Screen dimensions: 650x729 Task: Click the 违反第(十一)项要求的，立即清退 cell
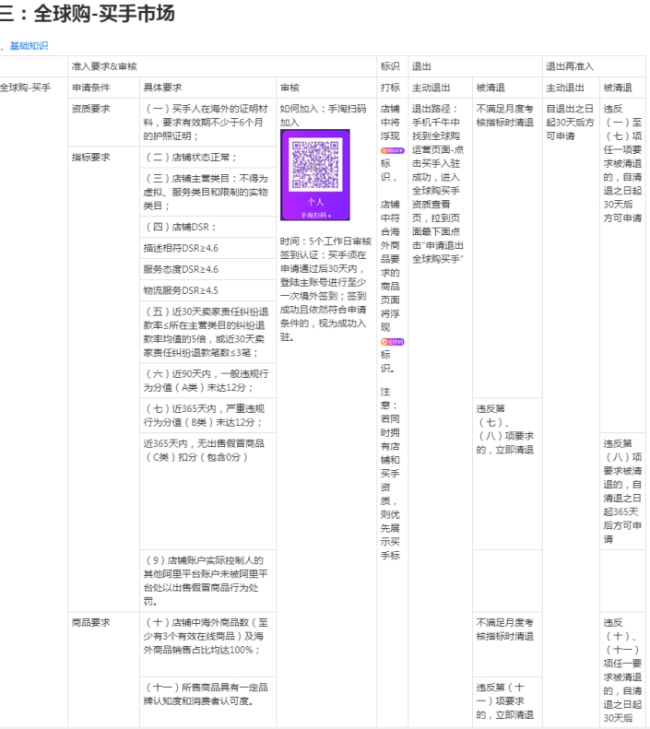click(505, 701)
